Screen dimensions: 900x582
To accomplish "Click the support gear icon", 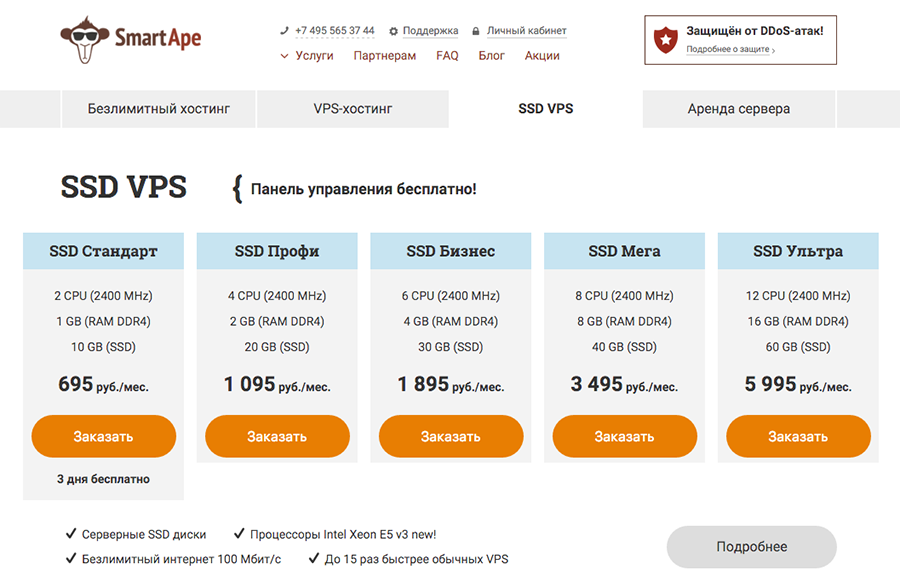I will pos(393,32).
